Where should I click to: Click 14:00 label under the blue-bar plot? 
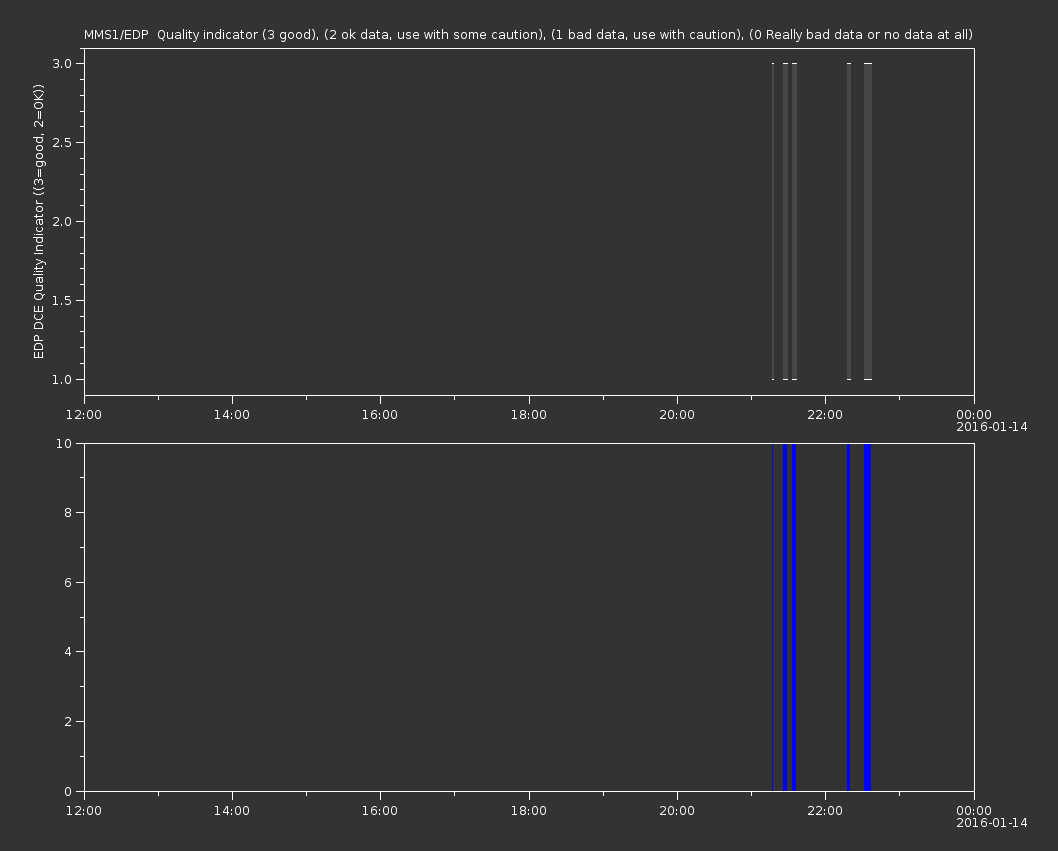(x=231, y=811)
